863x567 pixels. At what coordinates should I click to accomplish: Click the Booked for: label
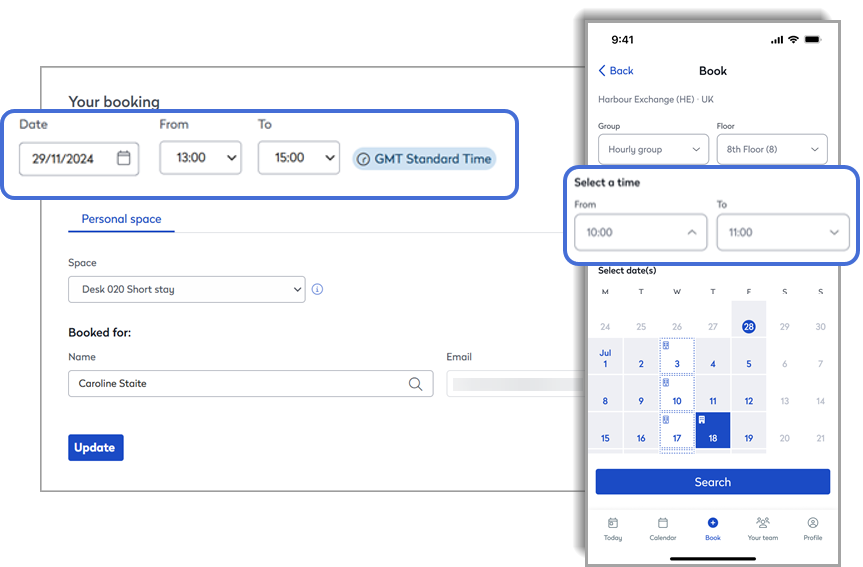pyautogui.click(x=100, y=332)
